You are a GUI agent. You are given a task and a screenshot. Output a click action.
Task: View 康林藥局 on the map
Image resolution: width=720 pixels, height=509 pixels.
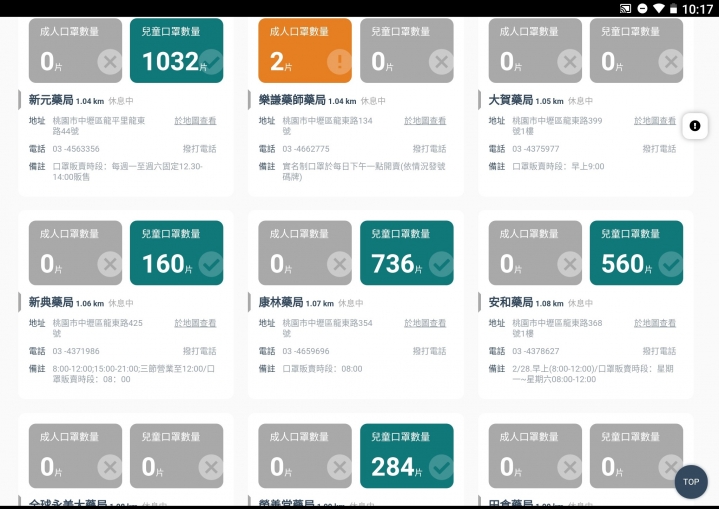[x=425, y=323]
